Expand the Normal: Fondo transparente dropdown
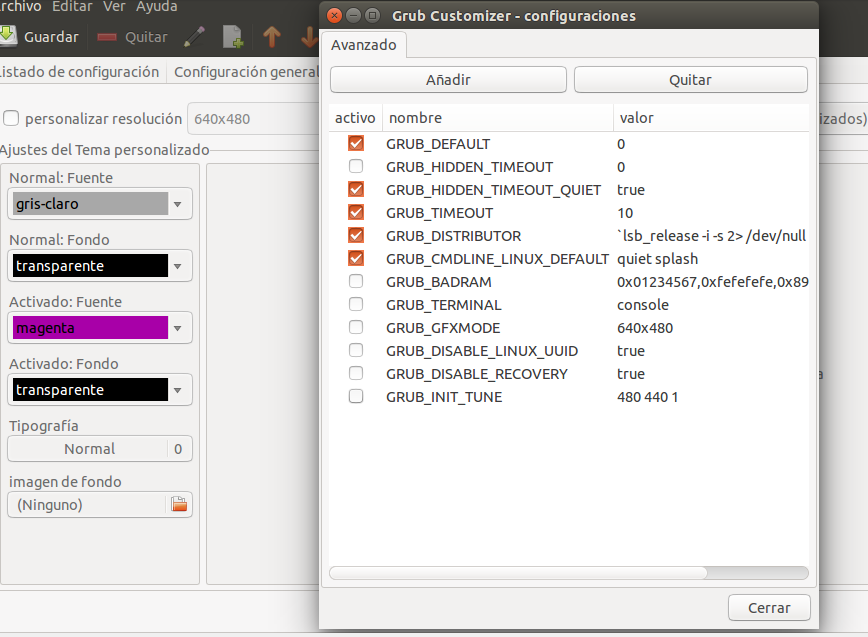The image size is (868, 637). [100, 266]
